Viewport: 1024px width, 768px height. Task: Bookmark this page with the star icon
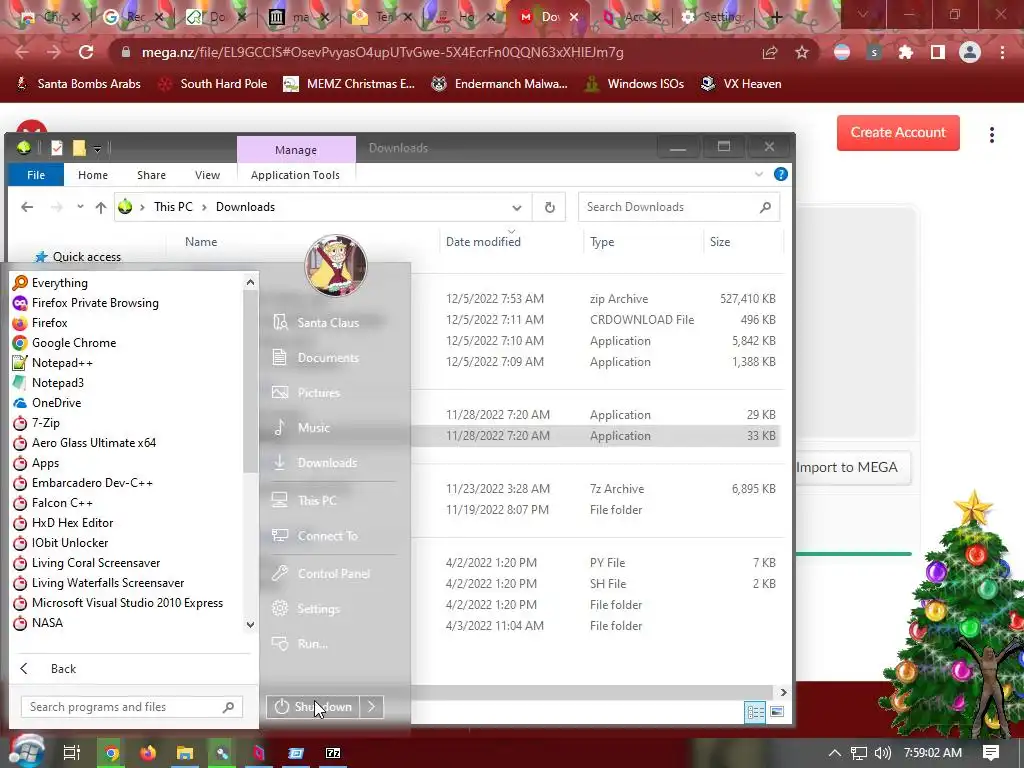(x=802, y=52)
